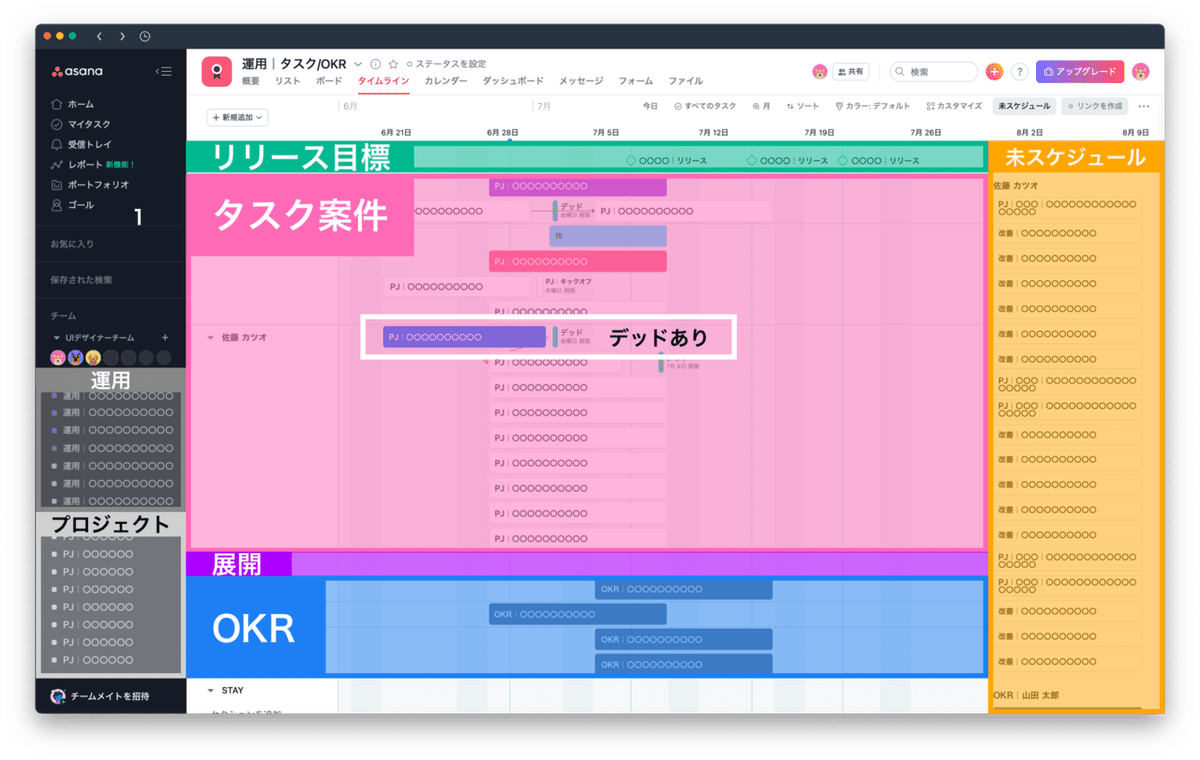Click リンクを作成 button

1095,106
